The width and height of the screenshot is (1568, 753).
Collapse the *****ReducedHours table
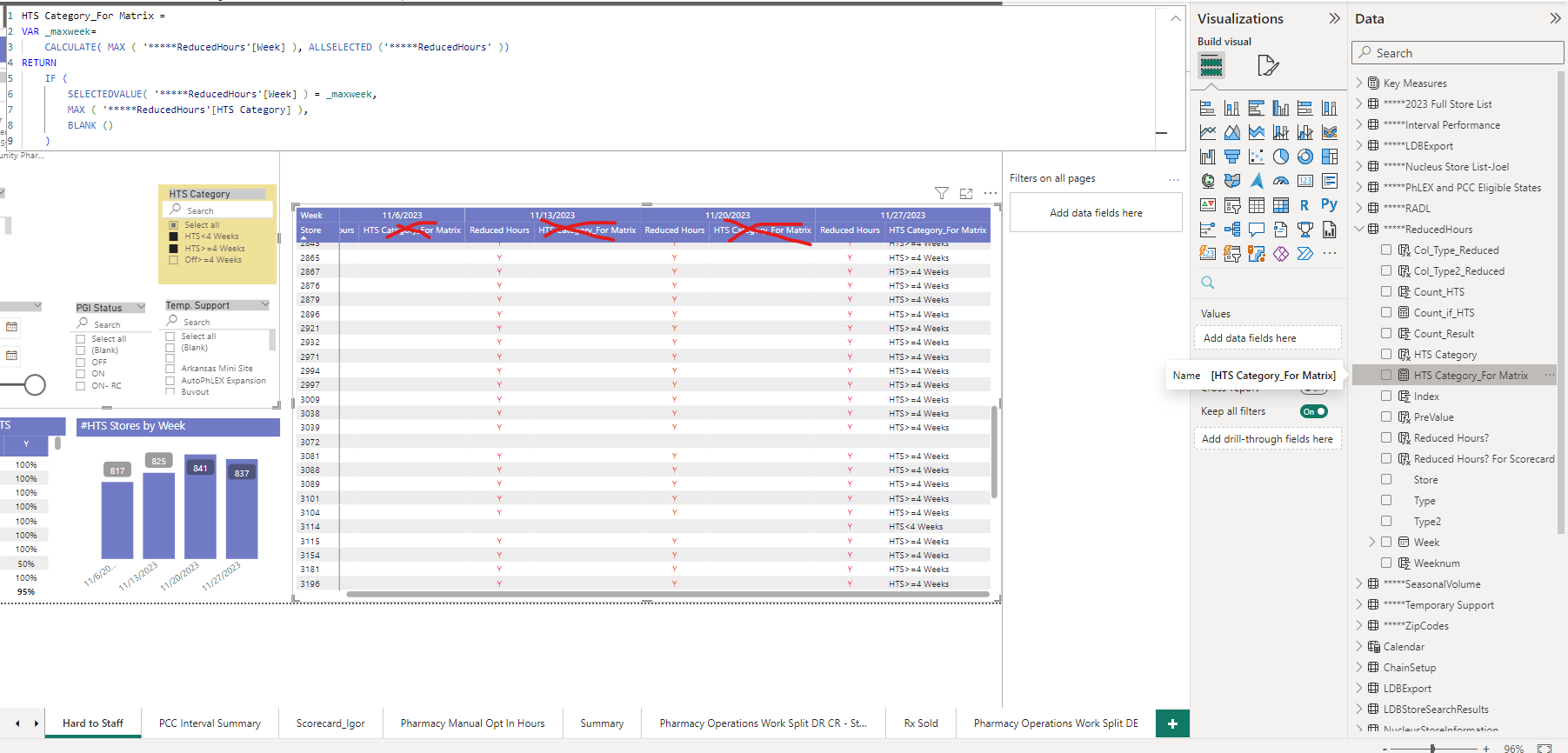pyautogui.click(x=1359, y=229)
